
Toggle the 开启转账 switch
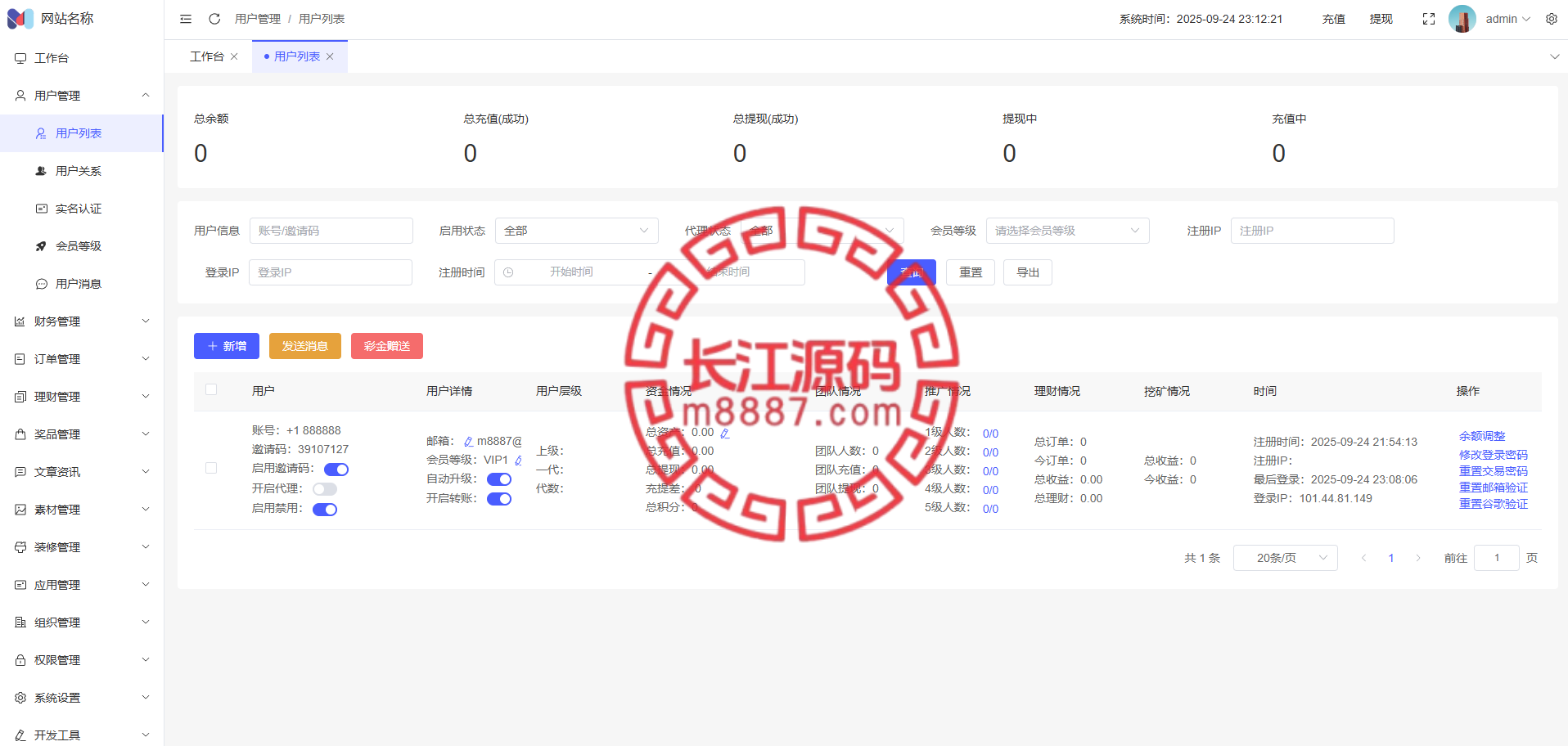click(499, 499)
